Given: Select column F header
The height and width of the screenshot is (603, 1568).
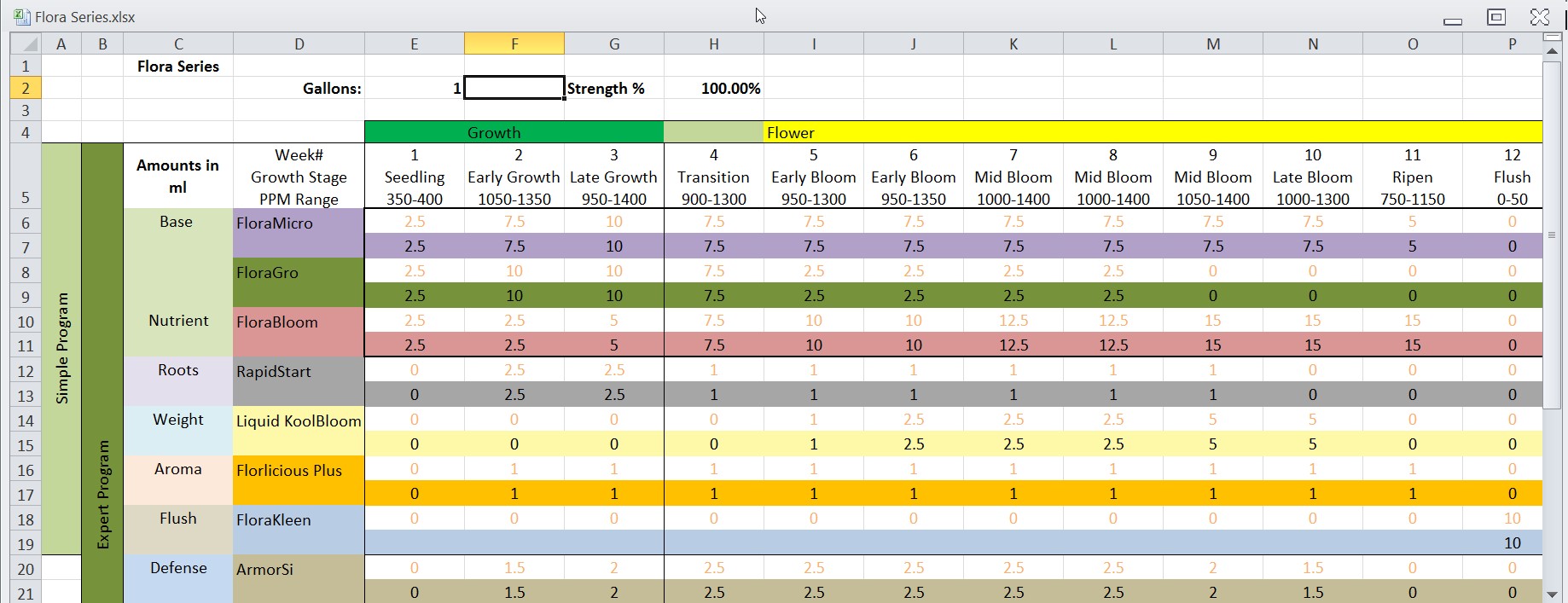Looking at the screenshot, I should (x=514, y=44).
